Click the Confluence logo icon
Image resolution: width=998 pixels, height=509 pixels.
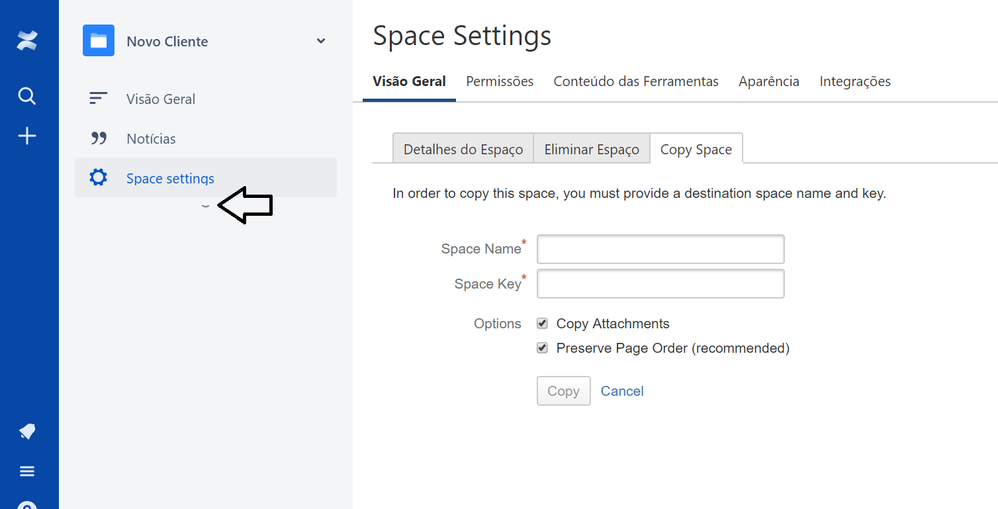pyautogui.click(x=27, y=41)
